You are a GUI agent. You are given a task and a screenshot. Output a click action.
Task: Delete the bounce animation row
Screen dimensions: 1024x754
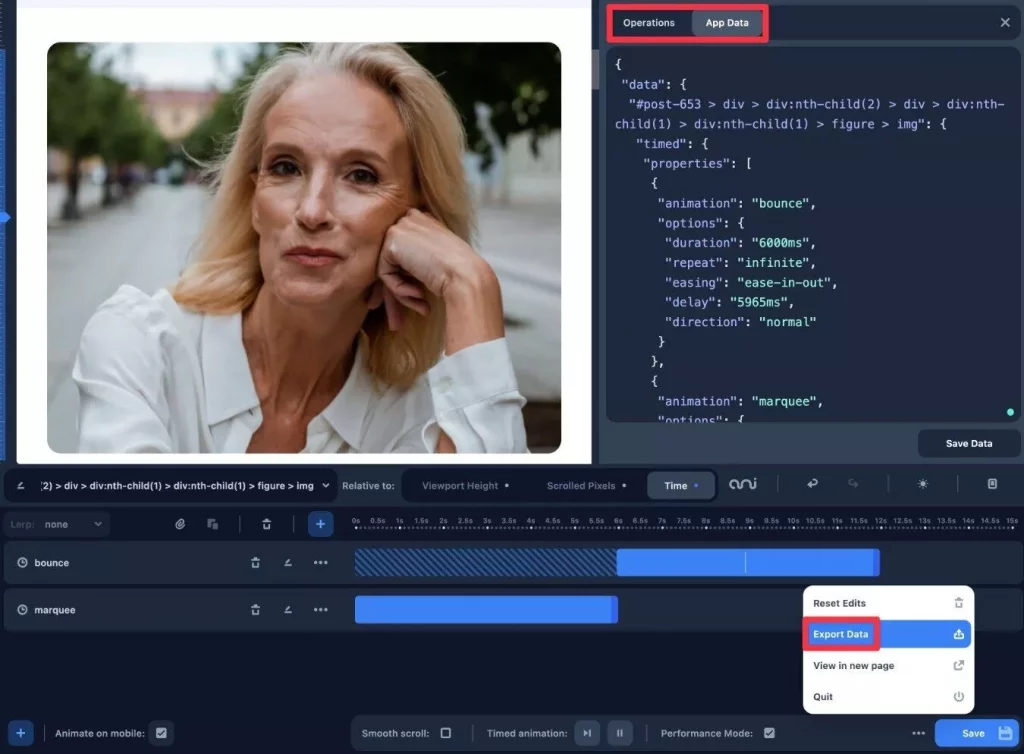point(255,563)
